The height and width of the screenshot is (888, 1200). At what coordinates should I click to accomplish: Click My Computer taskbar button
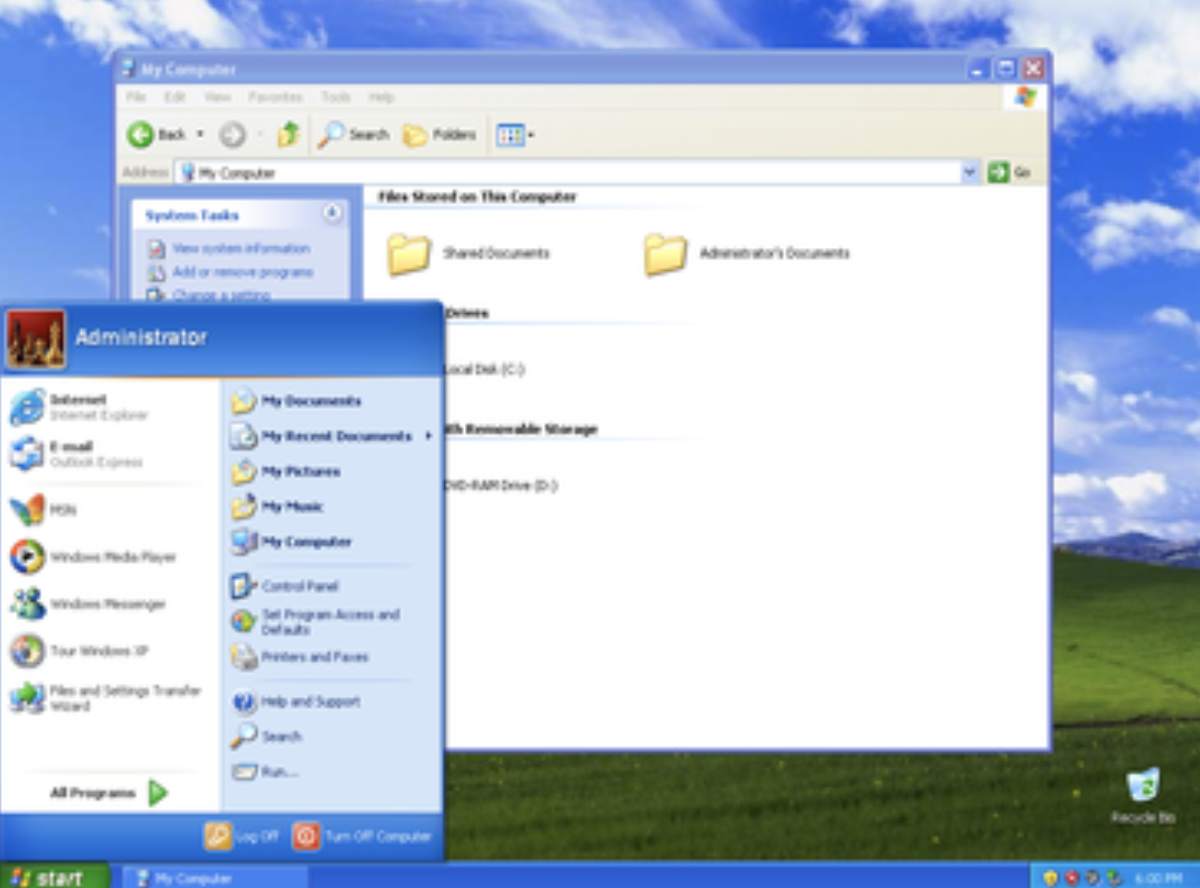click(x=215, y=878)
